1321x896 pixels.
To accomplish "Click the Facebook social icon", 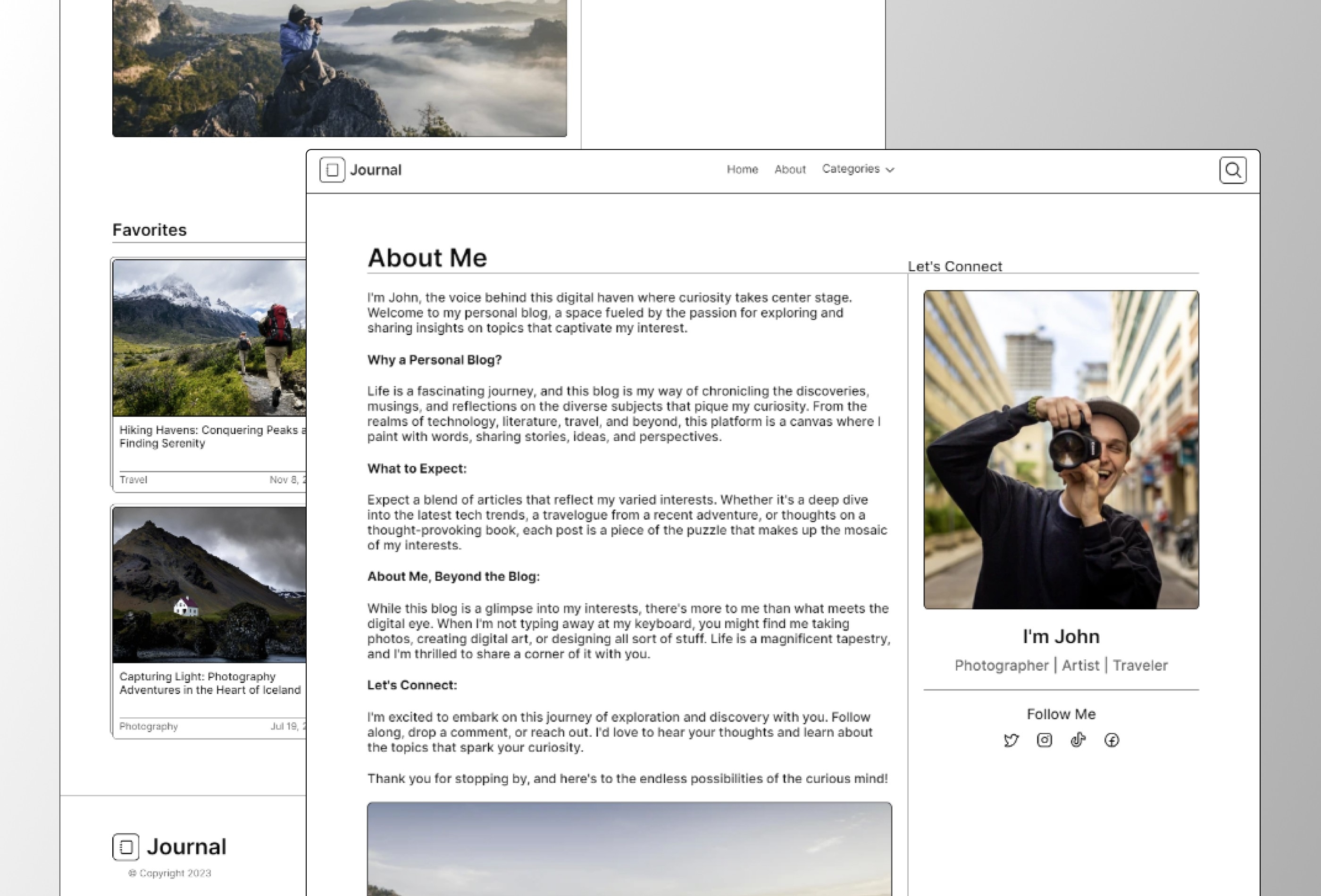I will pyautogui.click(x=1112, y=740).
